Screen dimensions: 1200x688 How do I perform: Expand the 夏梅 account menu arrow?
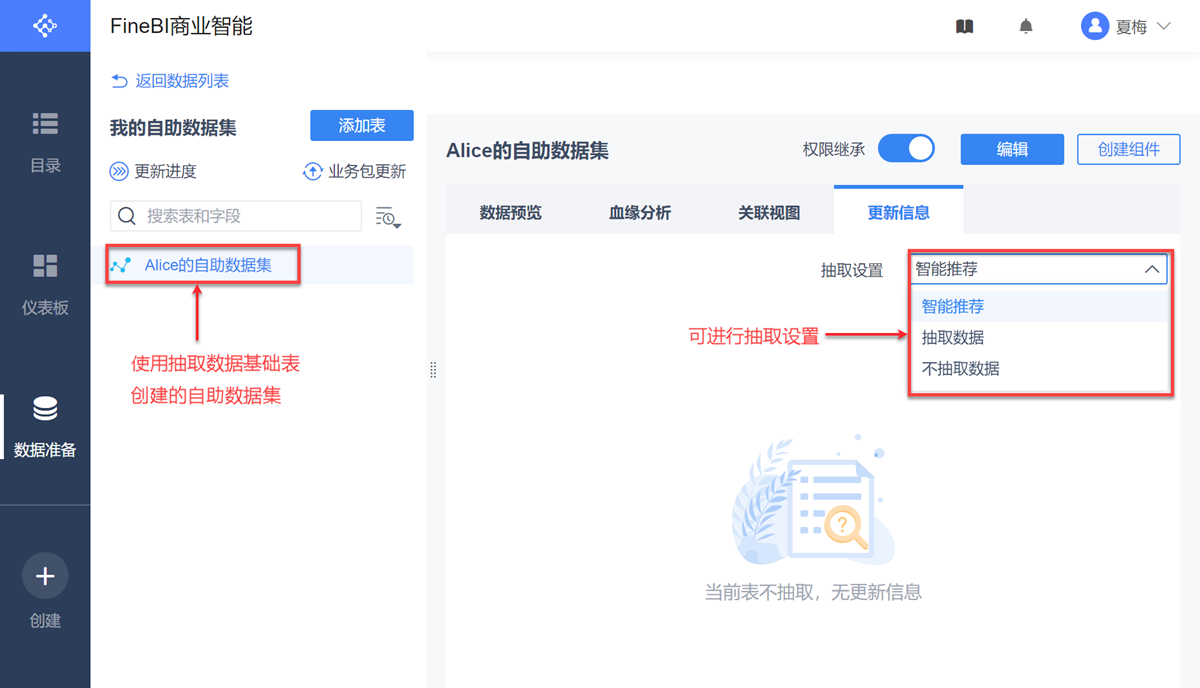(1163, 26)
